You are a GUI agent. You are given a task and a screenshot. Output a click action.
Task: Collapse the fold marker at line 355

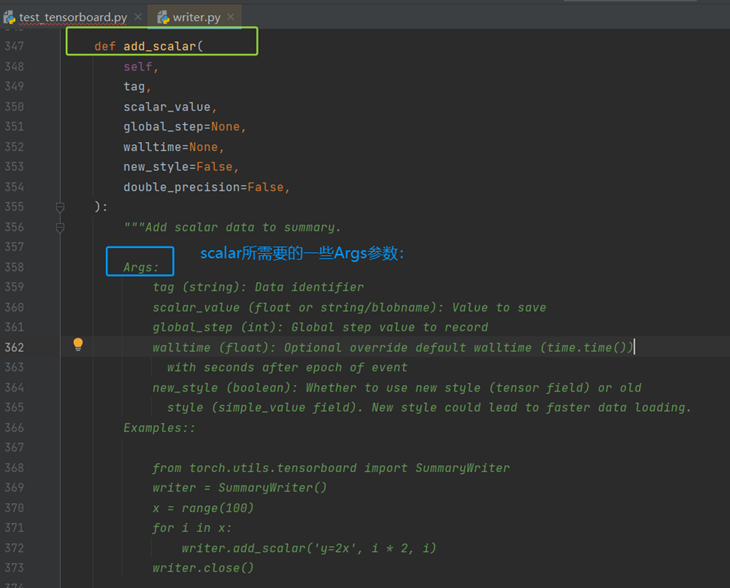[60, 207]
